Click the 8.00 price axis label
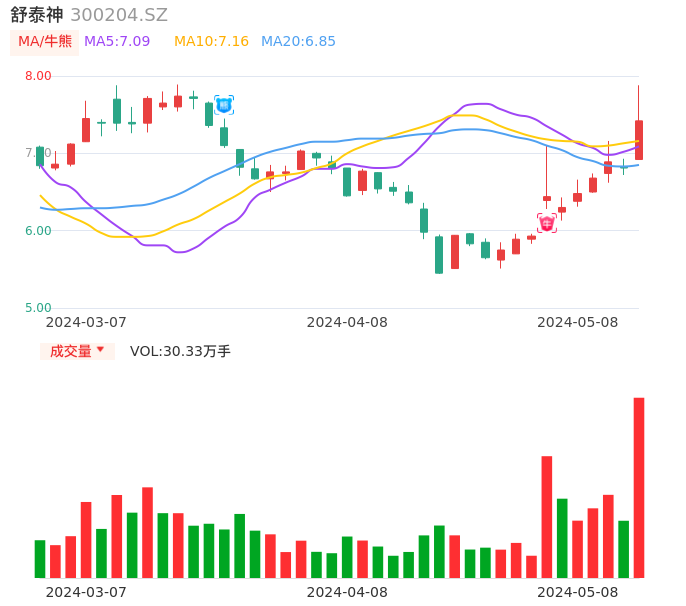The height and width of the screenshot is (606, 686). tap(38, 76)
